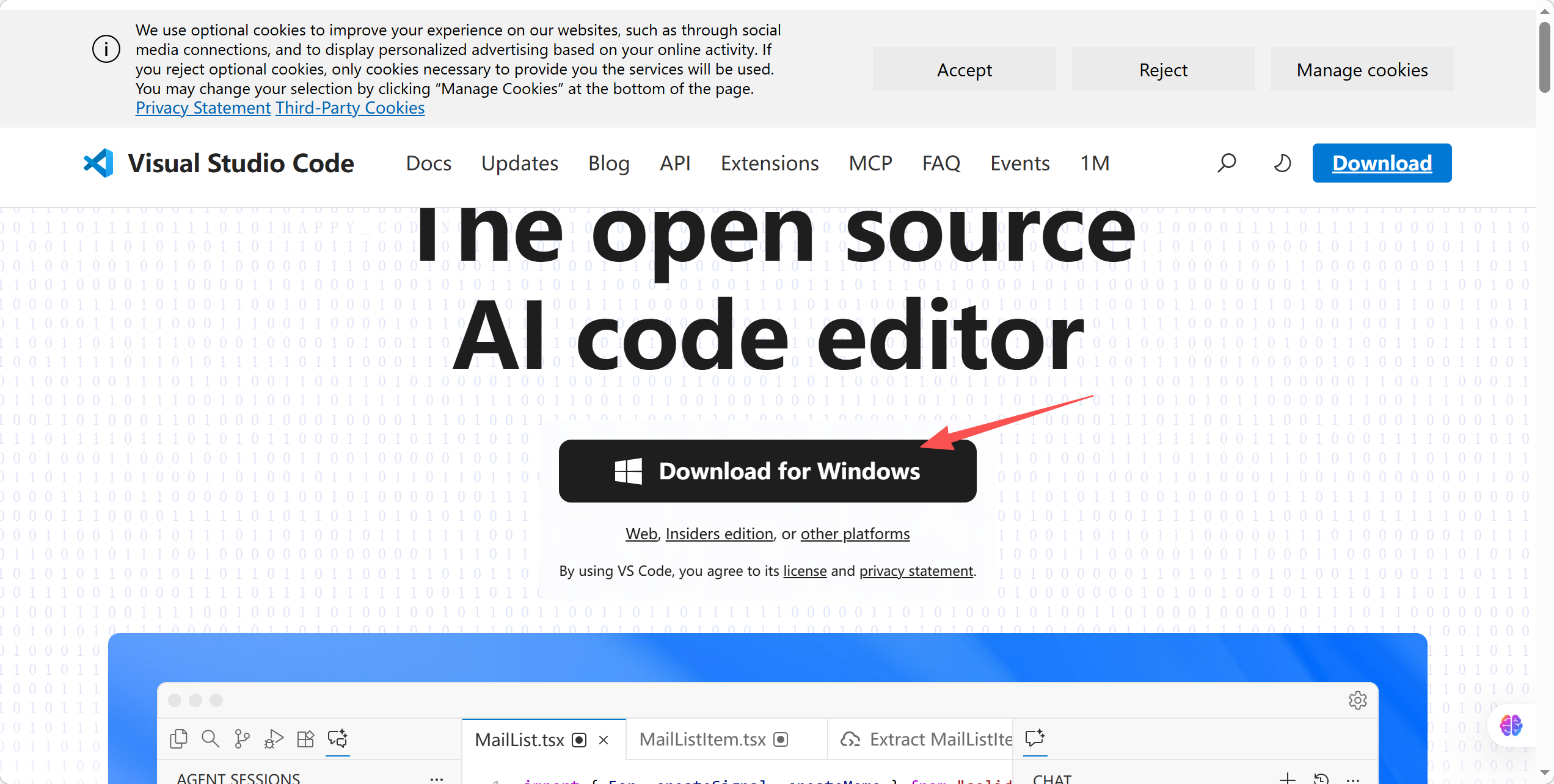The image size is (1554, 784).
Task: Click the Visual Studio Code logo icon
Action: coord(99,163)
